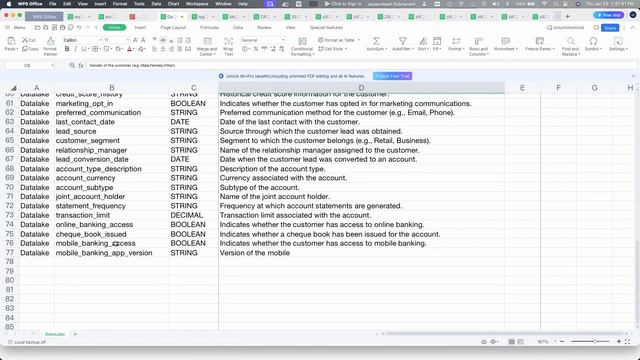640x360 pixels.
Task: Click the blue Share button
Action: point(610,28)
